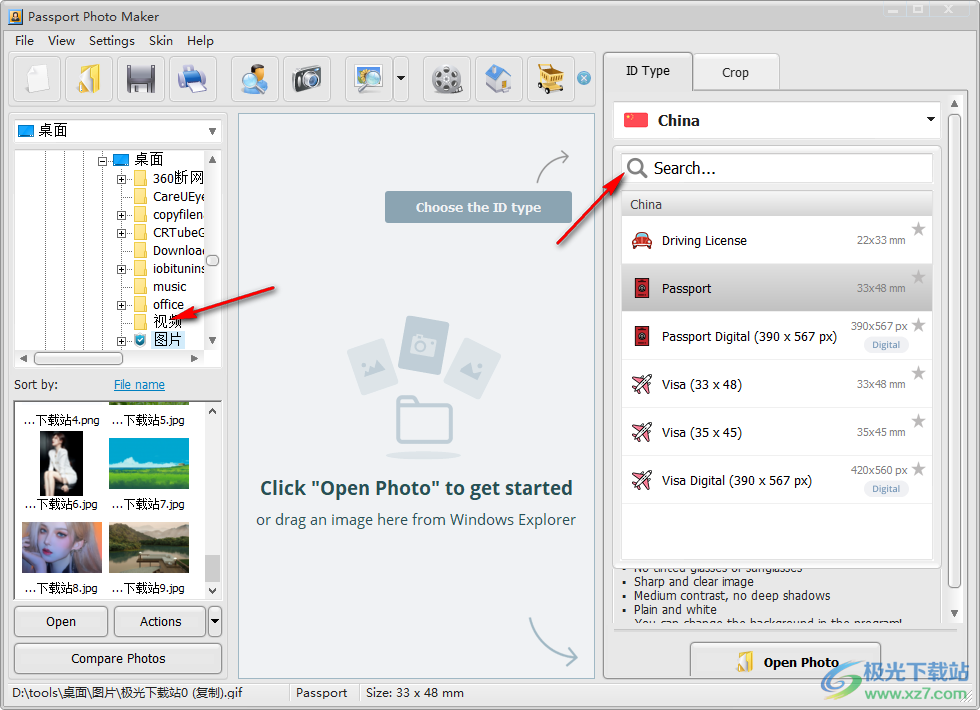Open the View menu
Viewport: 980px width, 710px height.
61,41
